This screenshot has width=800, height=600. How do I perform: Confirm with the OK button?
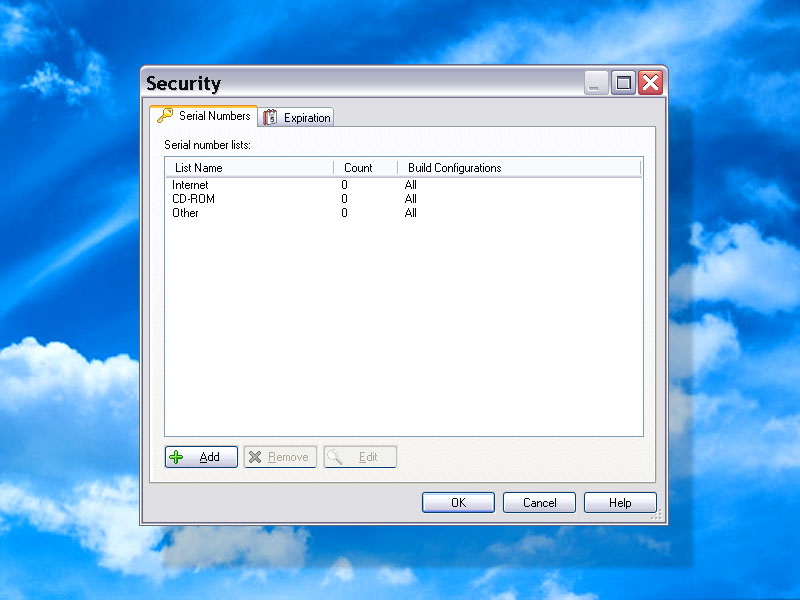[458, 503]
